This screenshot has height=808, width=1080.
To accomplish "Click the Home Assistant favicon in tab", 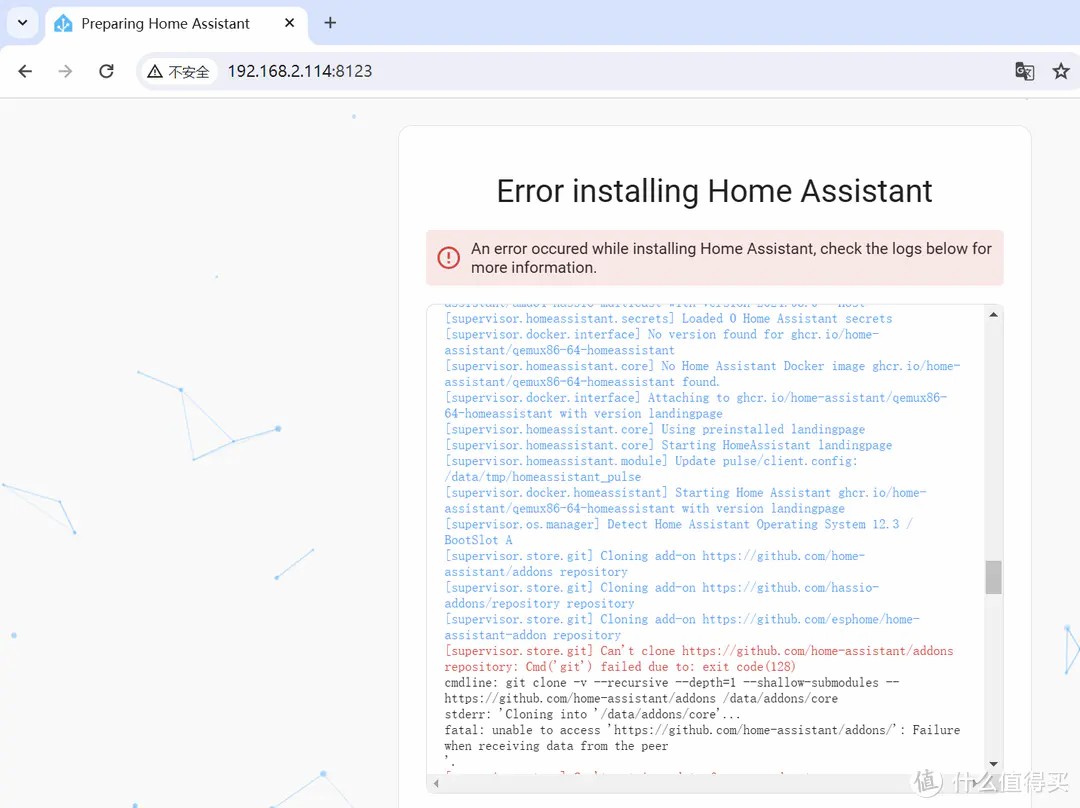I will (64, 23).
